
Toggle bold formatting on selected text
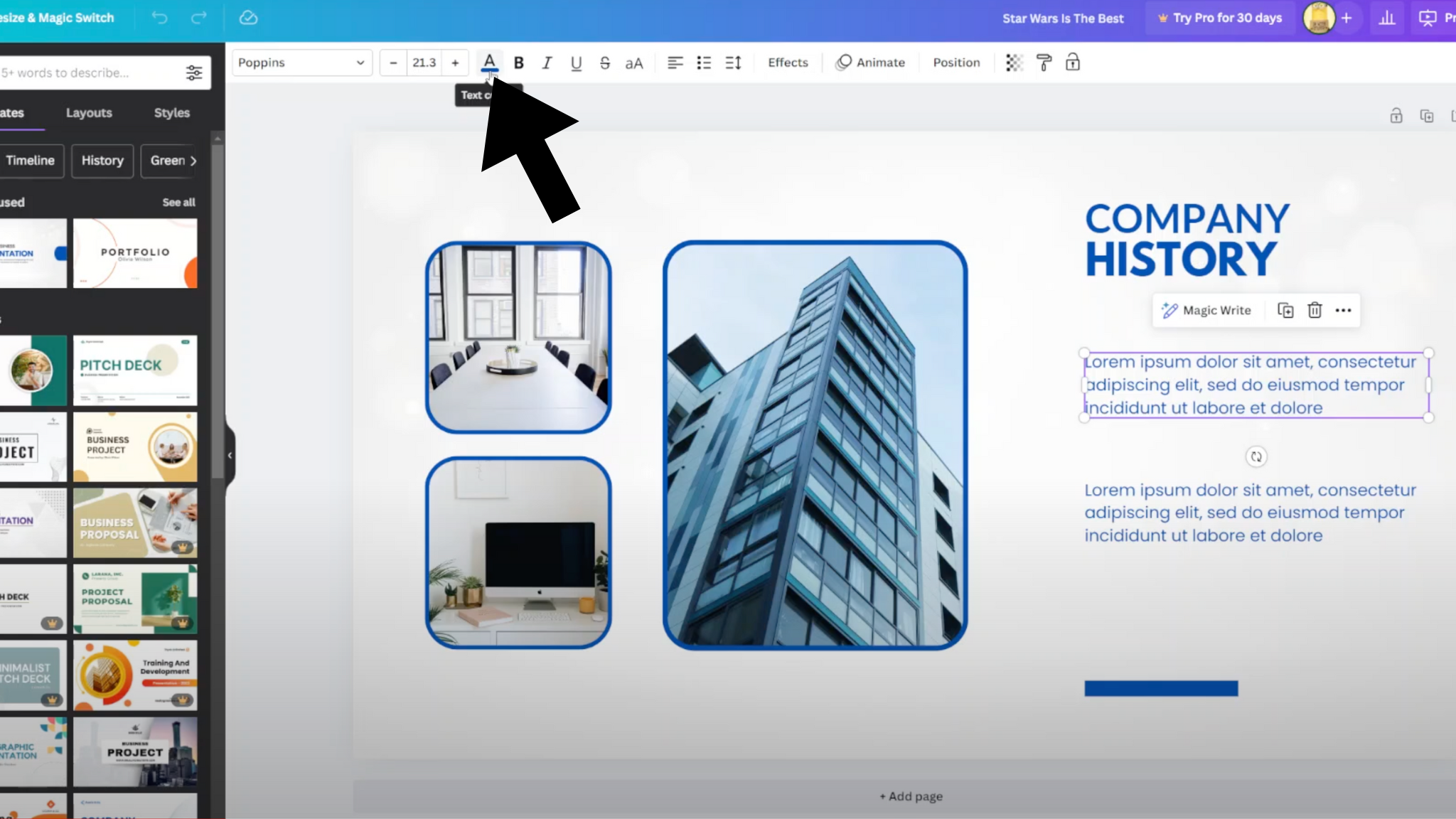pyautogui.click(x=519, y=63)
